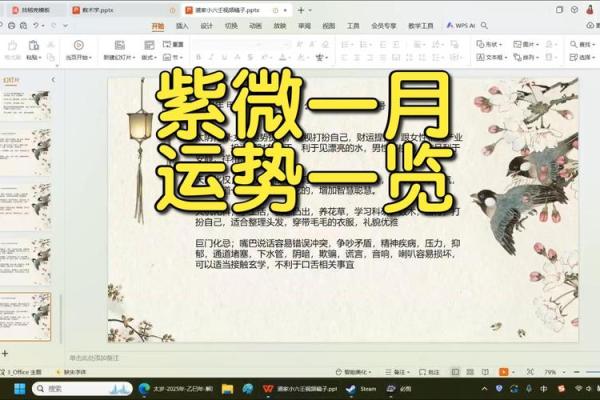This screenshot has width=600, height=400.
Task: Open the 动画 (Animation) ribbon tab
Action: (255, 26)
